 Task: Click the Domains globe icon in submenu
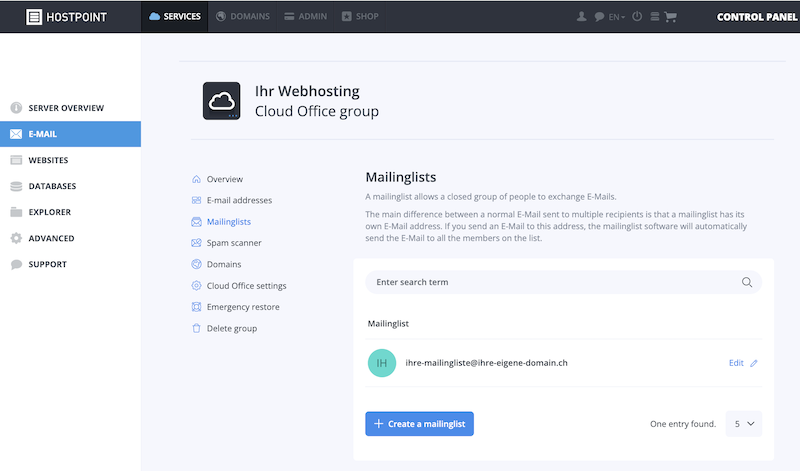196,264
